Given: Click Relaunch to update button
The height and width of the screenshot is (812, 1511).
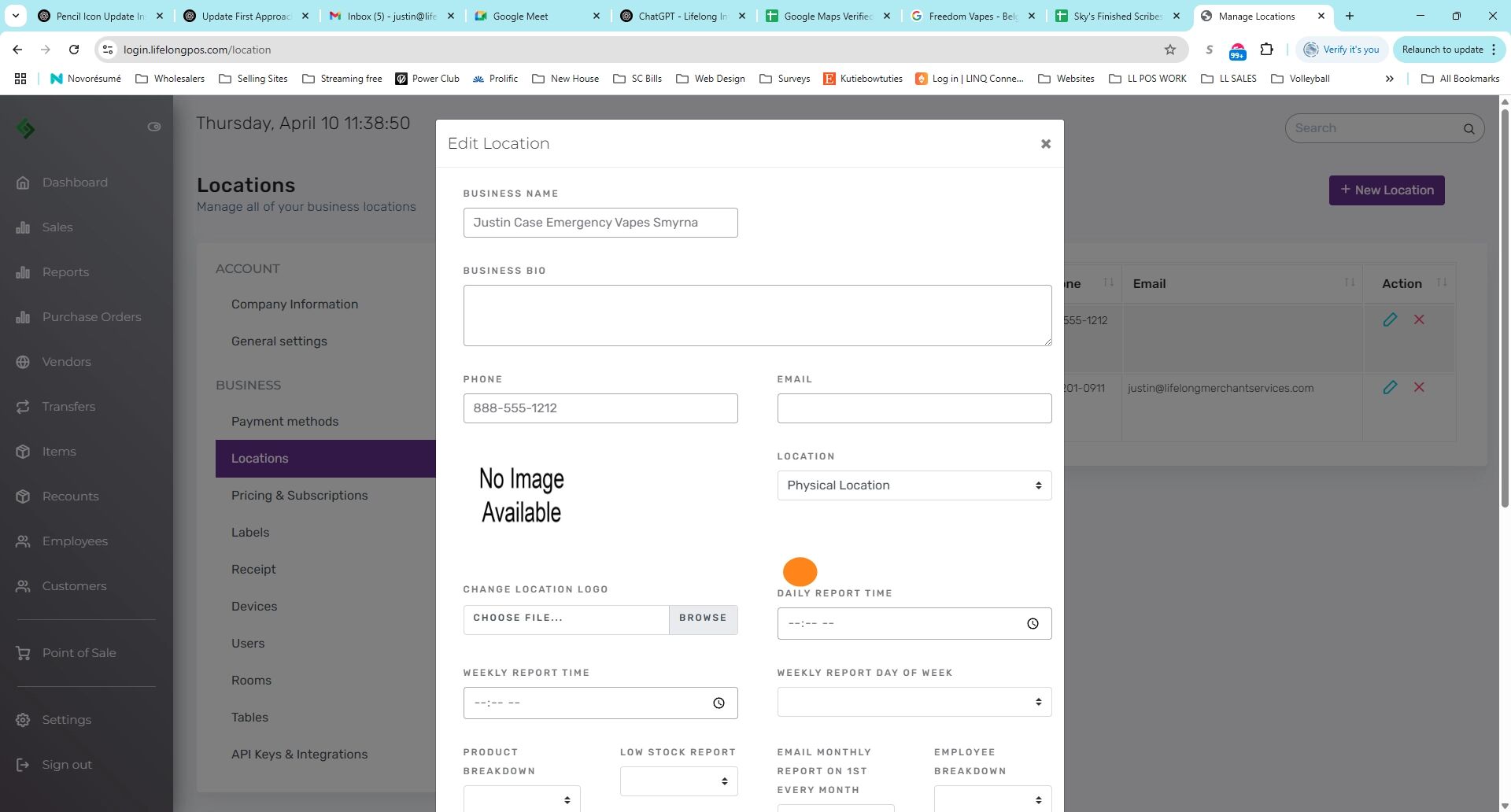Looking at the screenshot, I should point(1449,50).
